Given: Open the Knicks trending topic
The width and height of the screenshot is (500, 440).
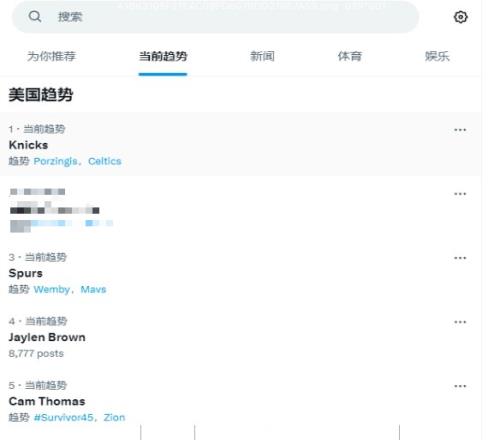Looking at the screenshot, I should [28, 145].
